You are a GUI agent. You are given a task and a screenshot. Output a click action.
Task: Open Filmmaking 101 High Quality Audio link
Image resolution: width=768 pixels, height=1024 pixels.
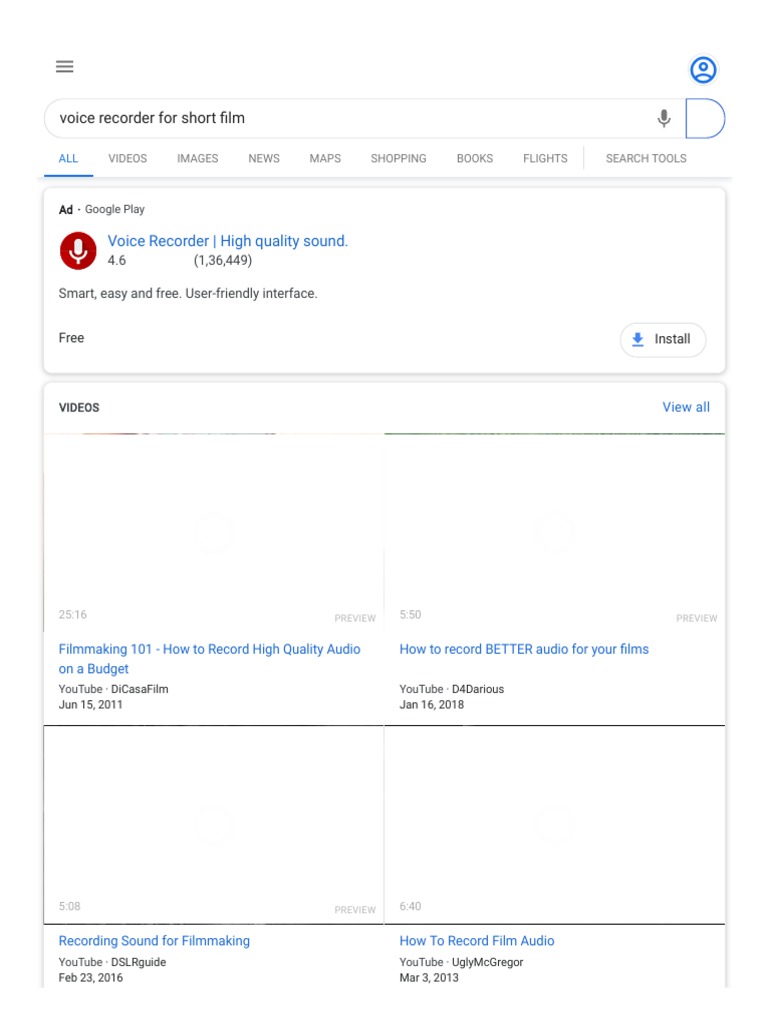[210, 659]
